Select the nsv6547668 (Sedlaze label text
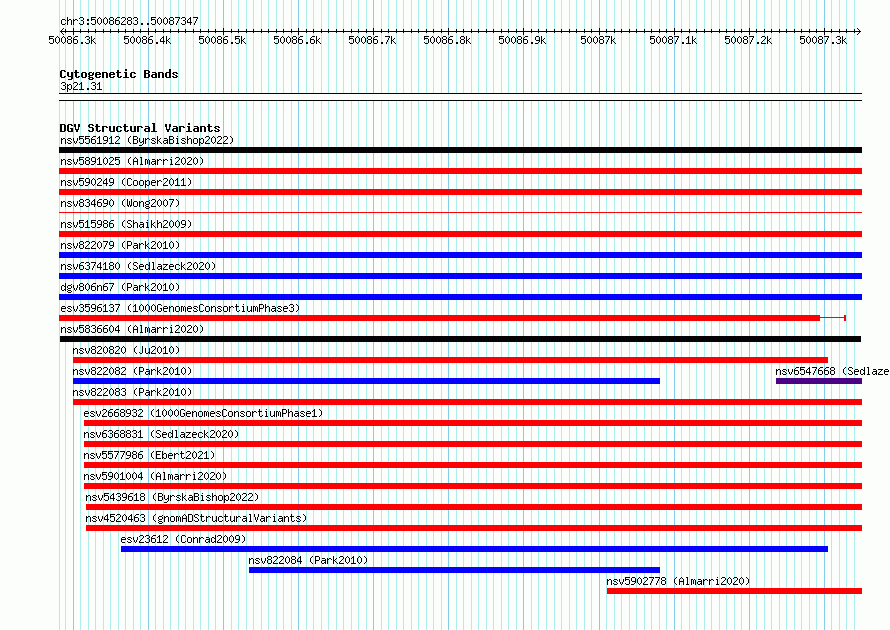The image size is (890, 630). coord(832,371)
